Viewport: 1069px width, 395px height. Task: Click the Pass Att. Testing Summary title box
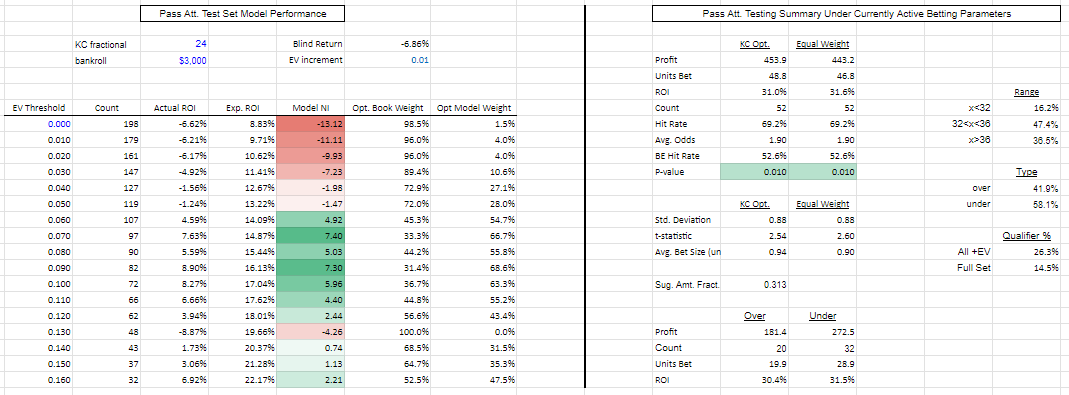coord(857,14)
